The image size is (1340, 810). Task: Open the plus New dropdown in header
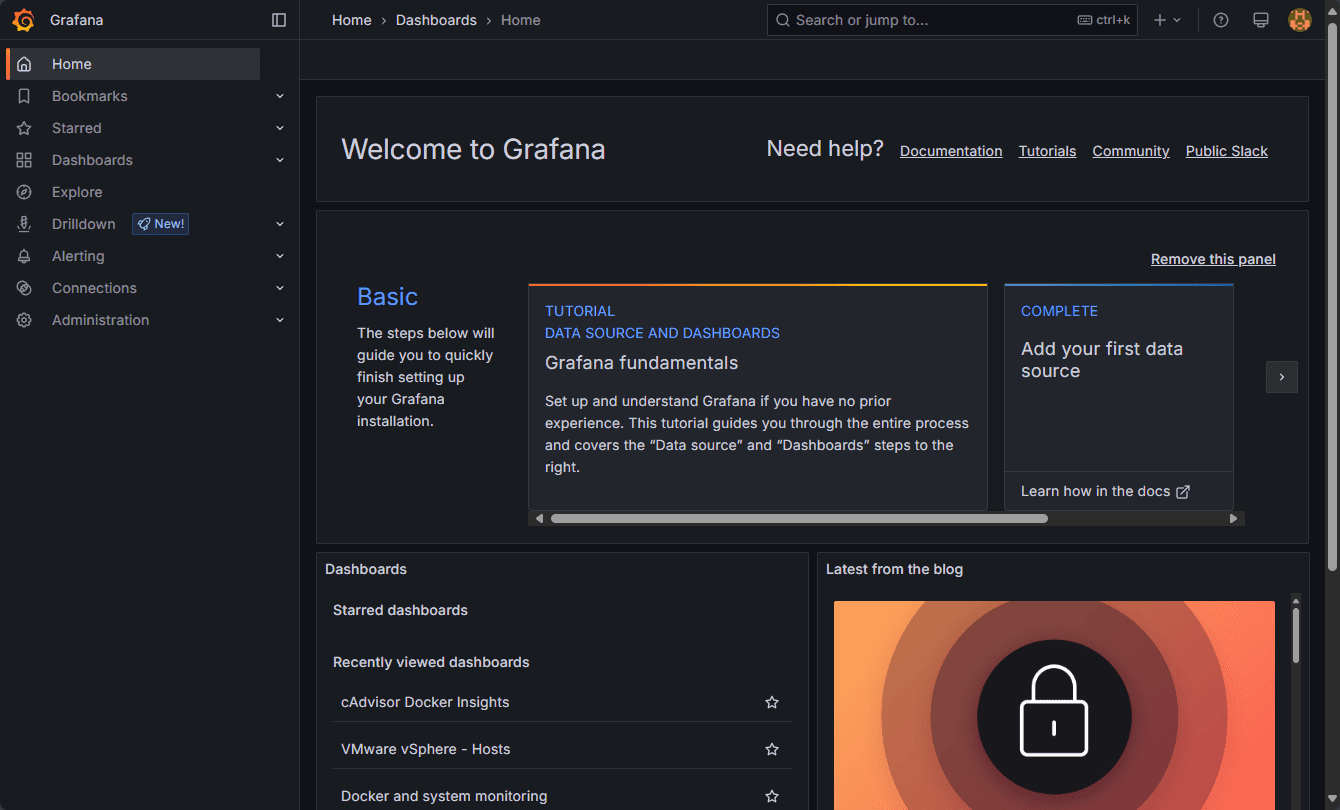click(1166, 20)
